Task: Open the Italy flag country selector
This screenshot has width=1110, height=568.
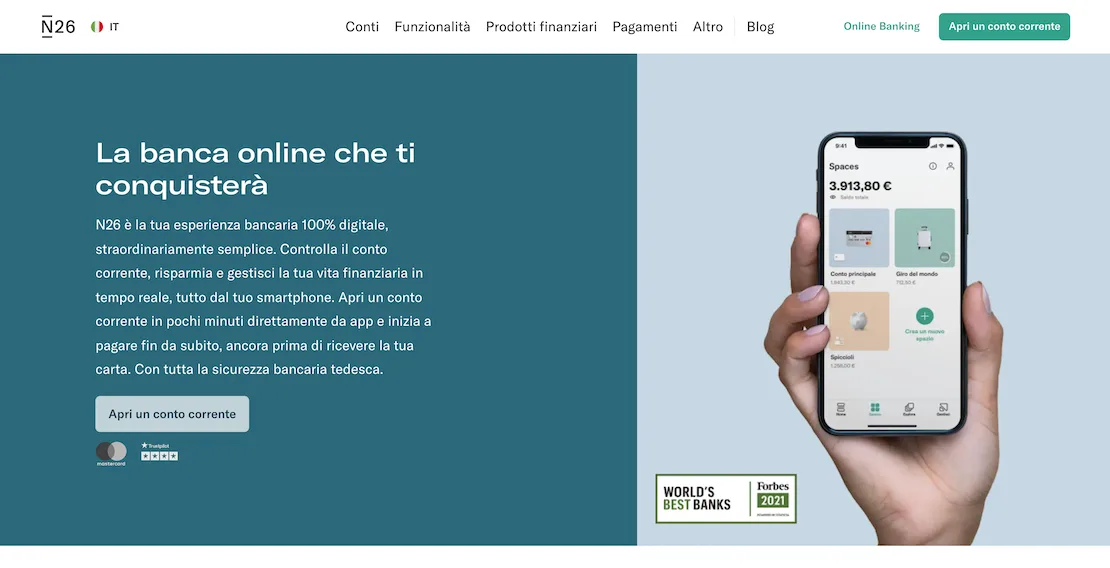Action: tap(105, 27)
